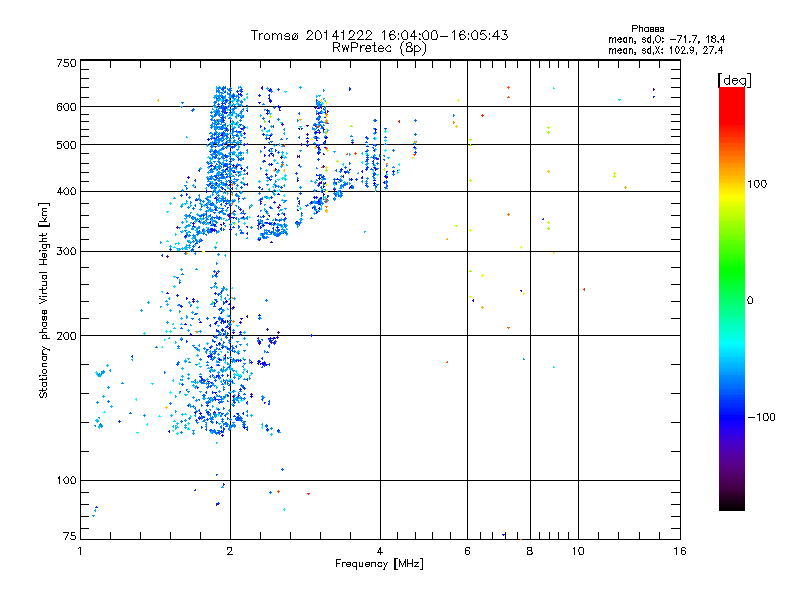Click the plot title 'Tromsø 20141222 16:04:00-16:05:43'

click(x=379, y=35)
